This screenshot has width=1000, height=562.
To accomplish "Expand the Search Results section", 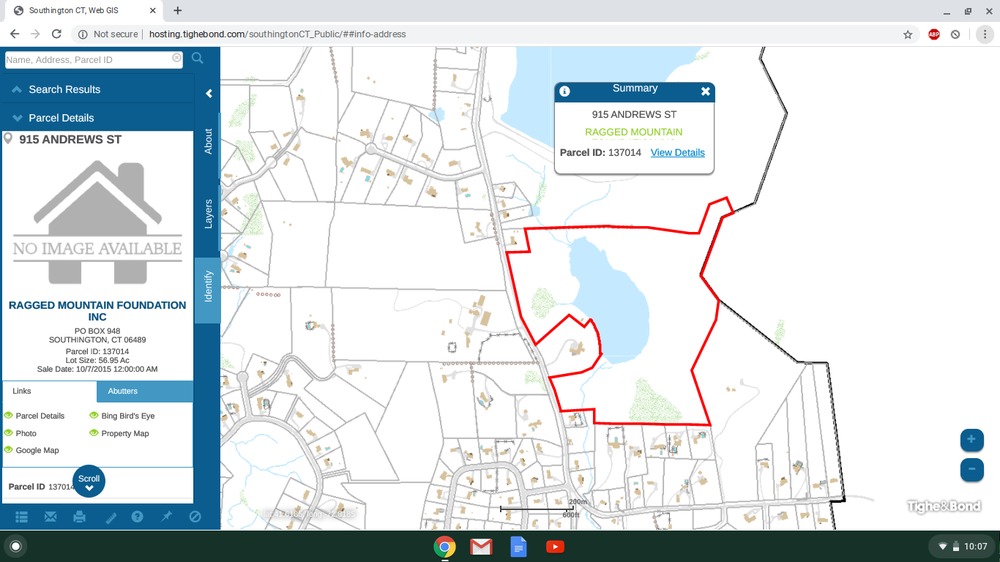I will 64,89.
